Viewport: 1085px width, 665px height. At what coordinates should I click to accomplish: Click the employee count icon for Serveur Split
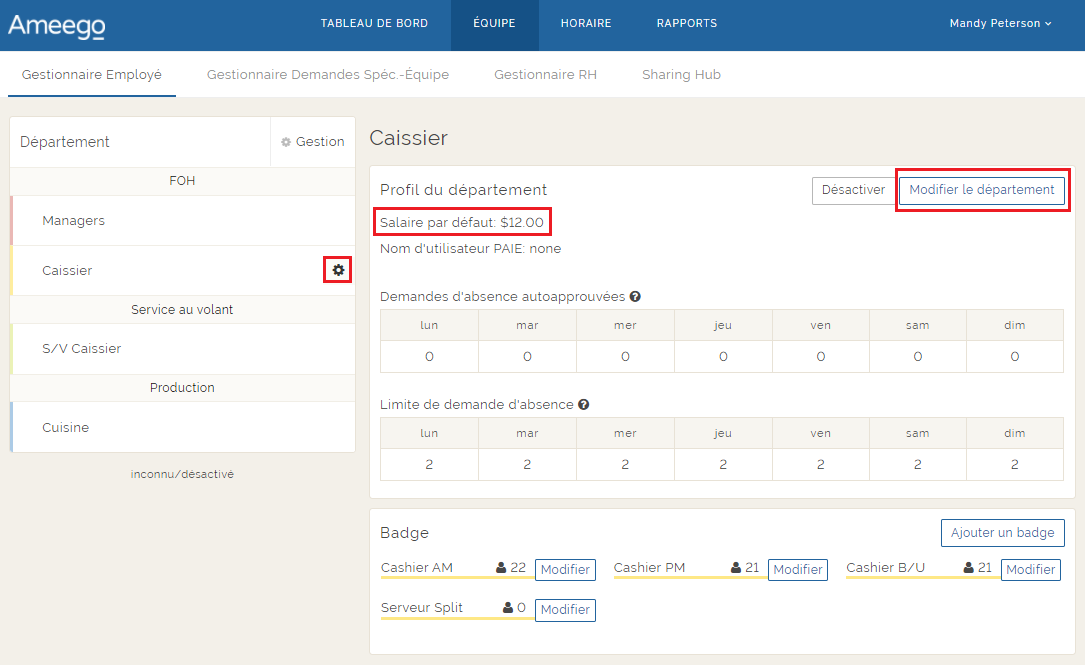point(508,608)
